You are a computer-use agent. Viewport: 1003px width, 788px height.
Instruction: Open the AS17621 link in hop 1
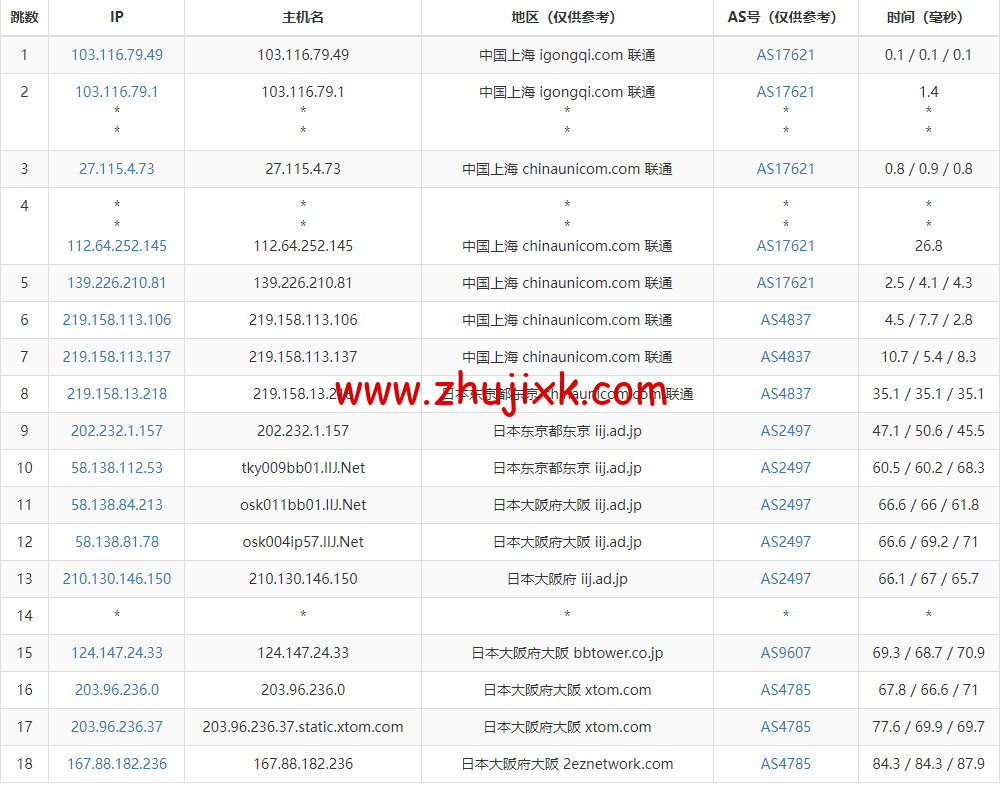[785, 54]
